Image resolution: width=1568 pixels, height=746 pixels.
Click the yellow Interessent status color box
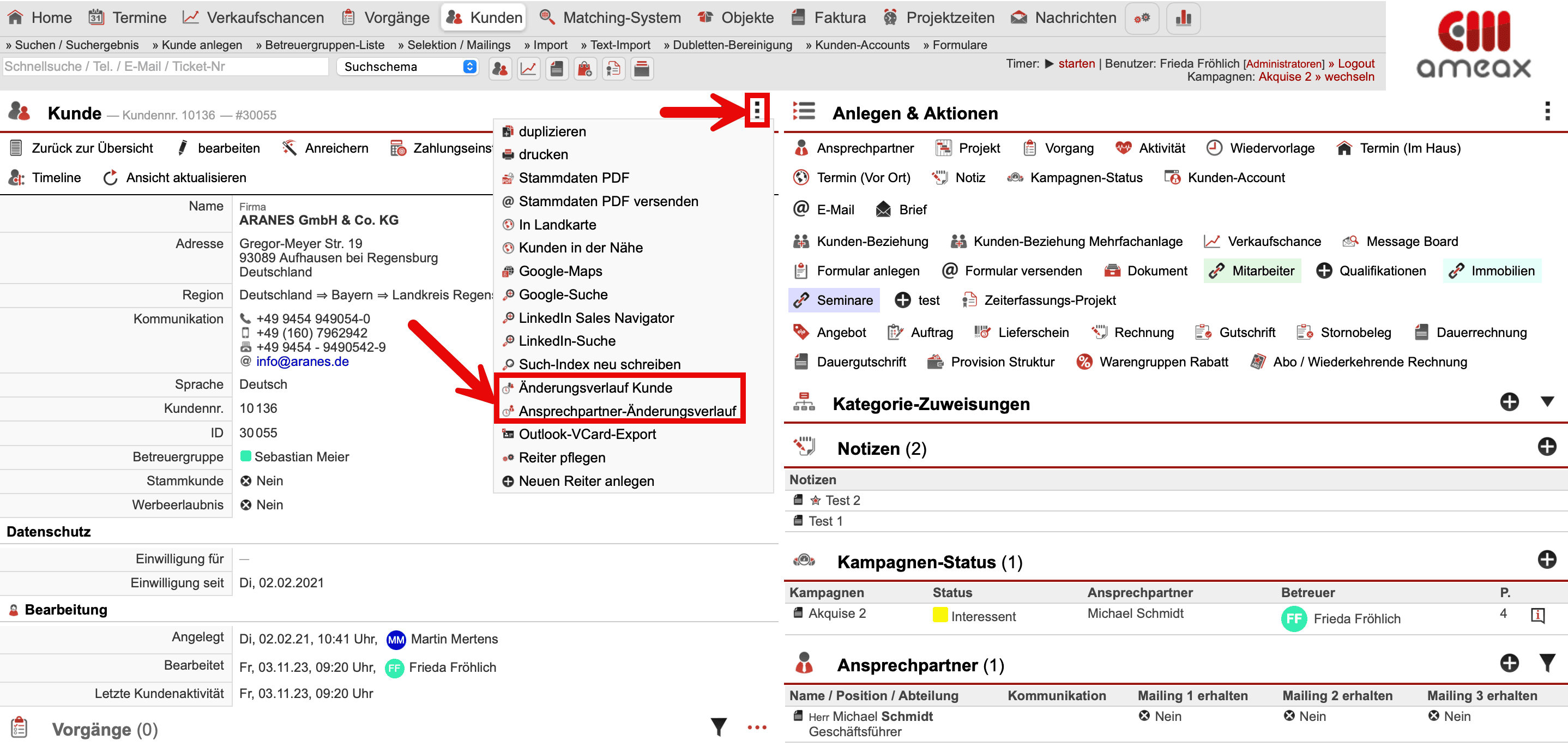939,615
